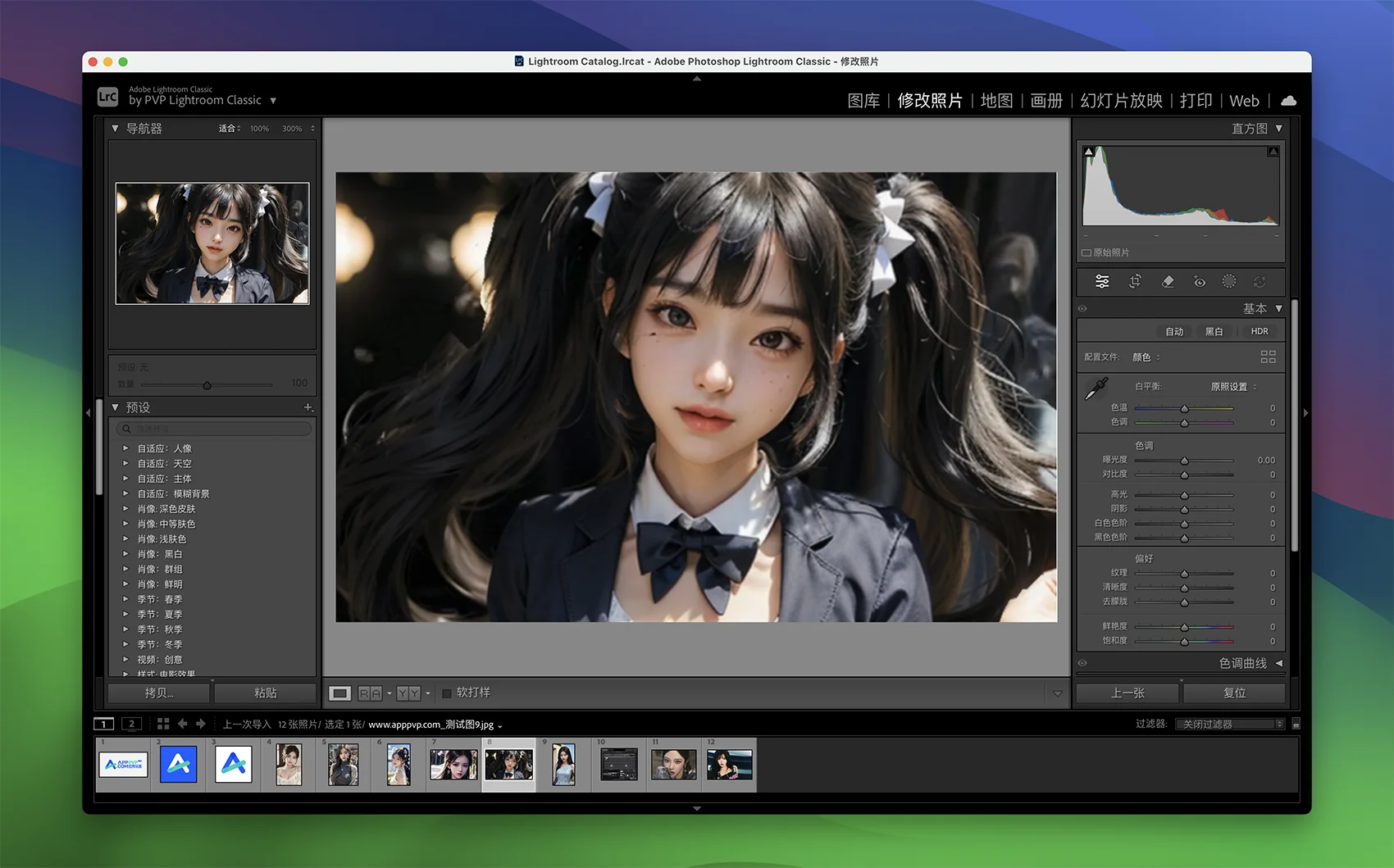Click the HDR button
Screen dimensions: 1394x868
(1260, 332)
